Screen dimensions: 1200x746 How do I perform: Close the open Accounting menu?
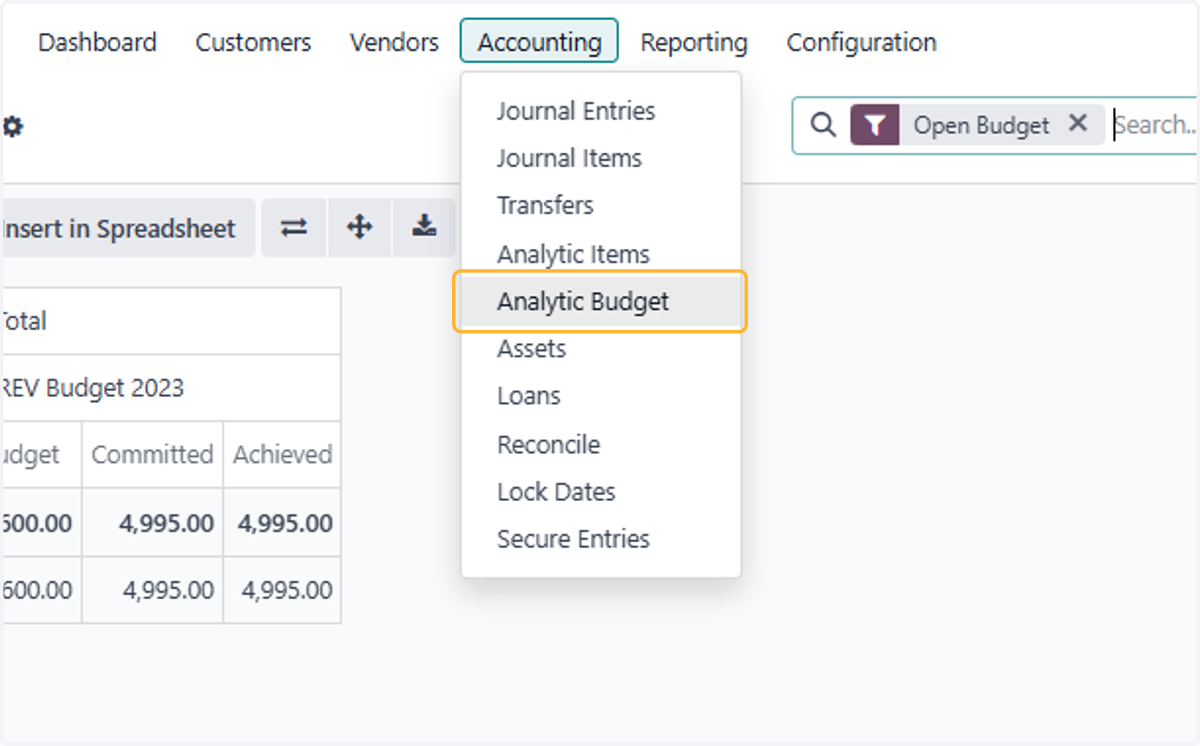(539, 42)
